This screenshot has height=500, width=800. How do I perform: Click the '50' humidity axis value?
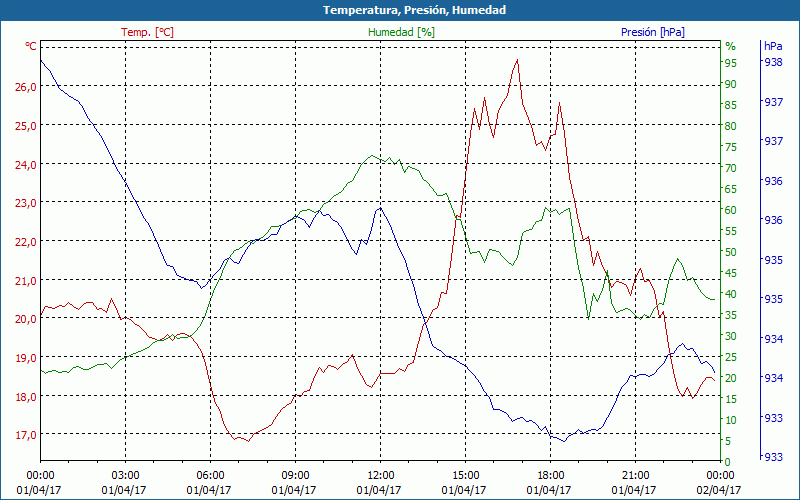(731, 252)
